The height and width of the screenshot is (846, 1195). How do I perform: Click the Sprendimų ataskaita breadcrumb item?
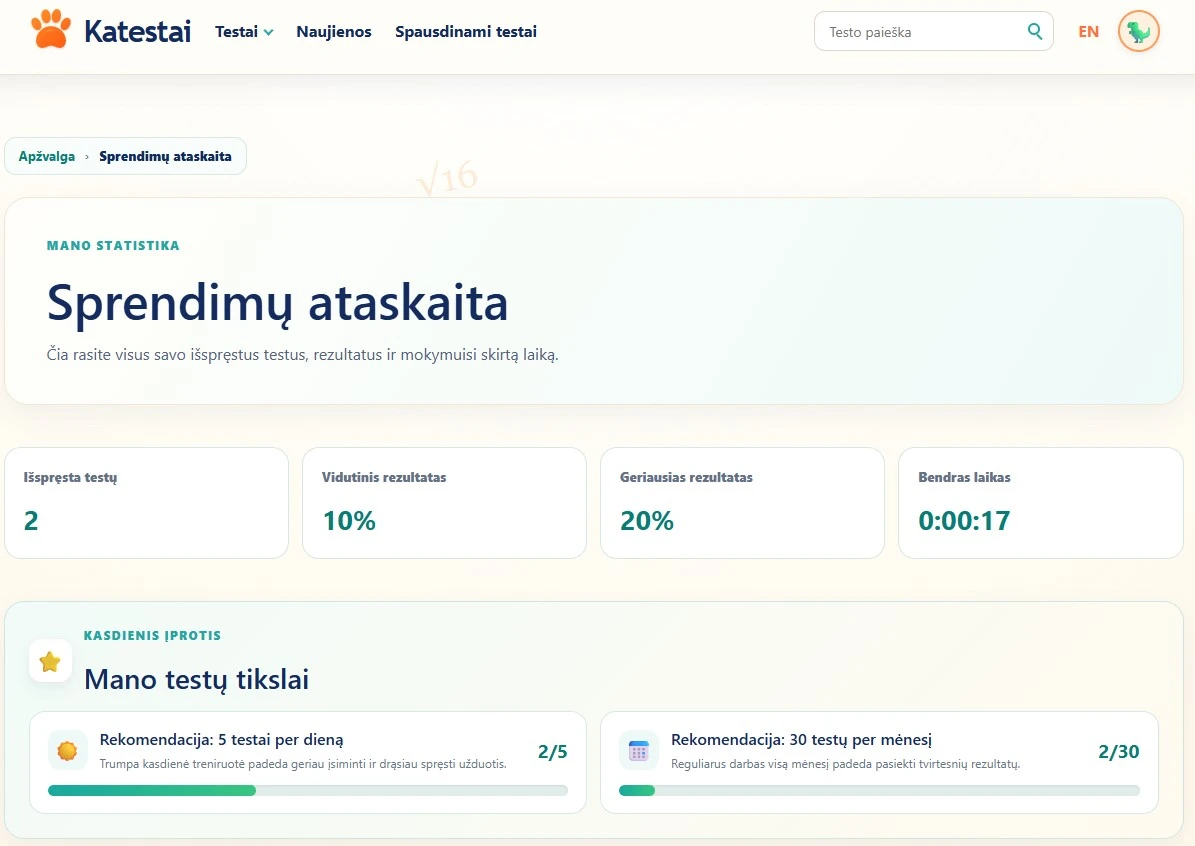[x=165, y=156]
